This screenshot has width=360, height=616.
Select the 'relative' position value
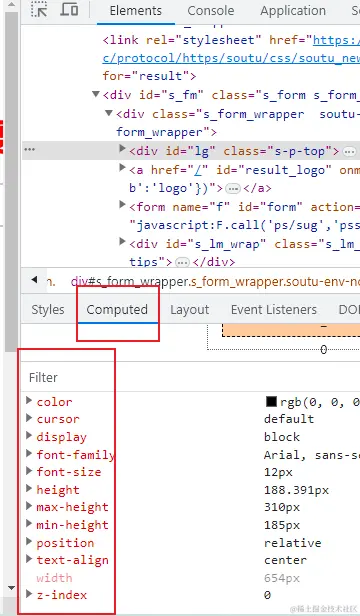pyautogui.click(x=292, y=543)
